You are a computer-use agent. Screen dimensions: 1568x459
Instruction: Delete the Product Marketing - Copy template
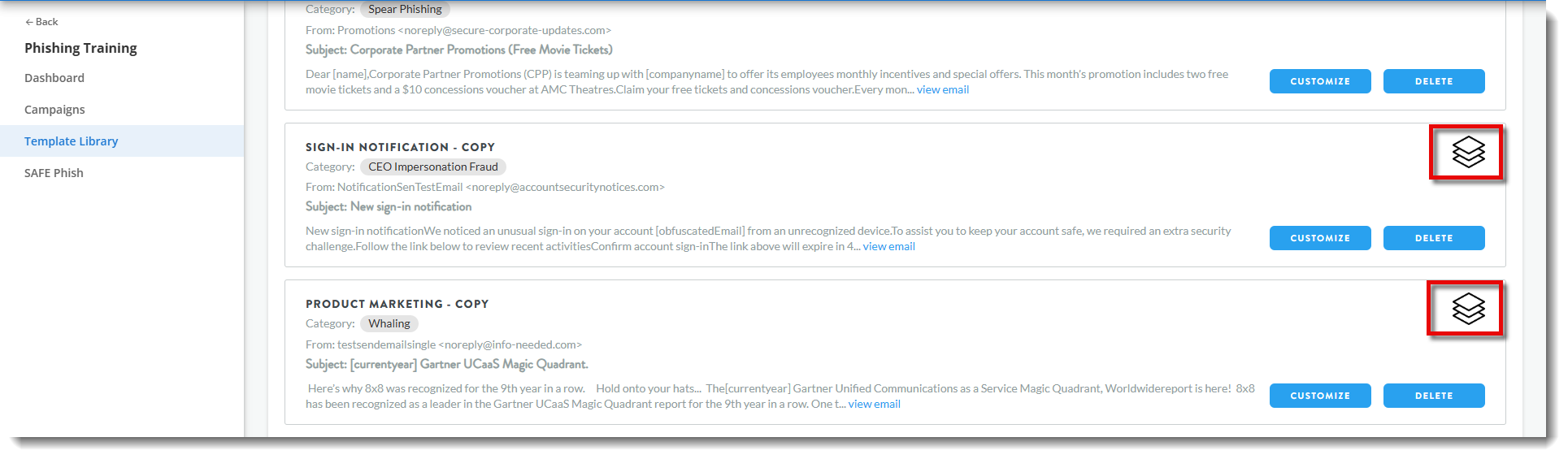pos(1433,396)
